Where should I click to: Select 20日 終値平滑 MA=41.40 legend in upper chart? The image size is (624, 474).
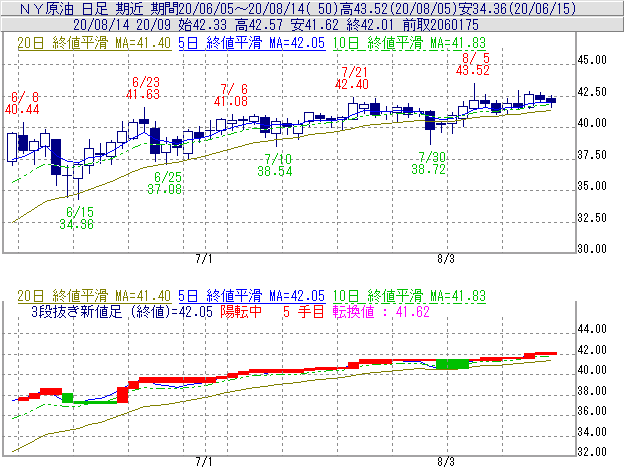click(x=94, y=43)
